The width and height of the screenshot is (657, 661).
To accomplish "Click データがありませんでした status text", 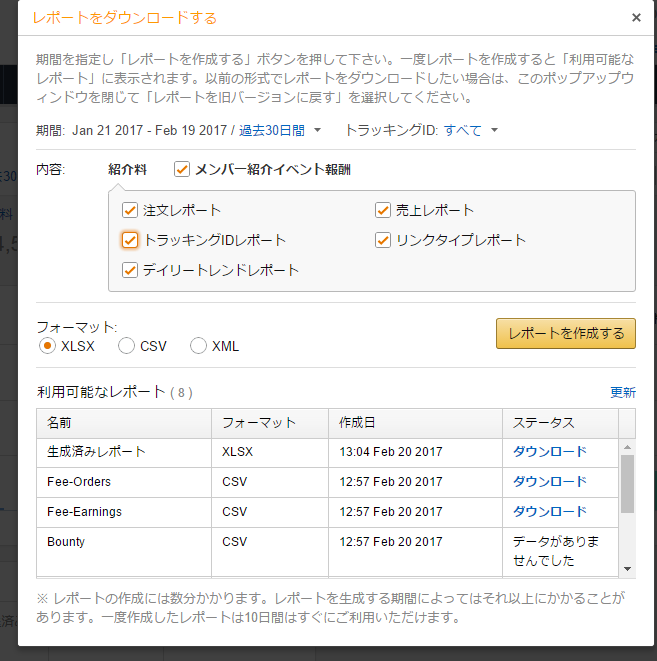I will point(556,551).
